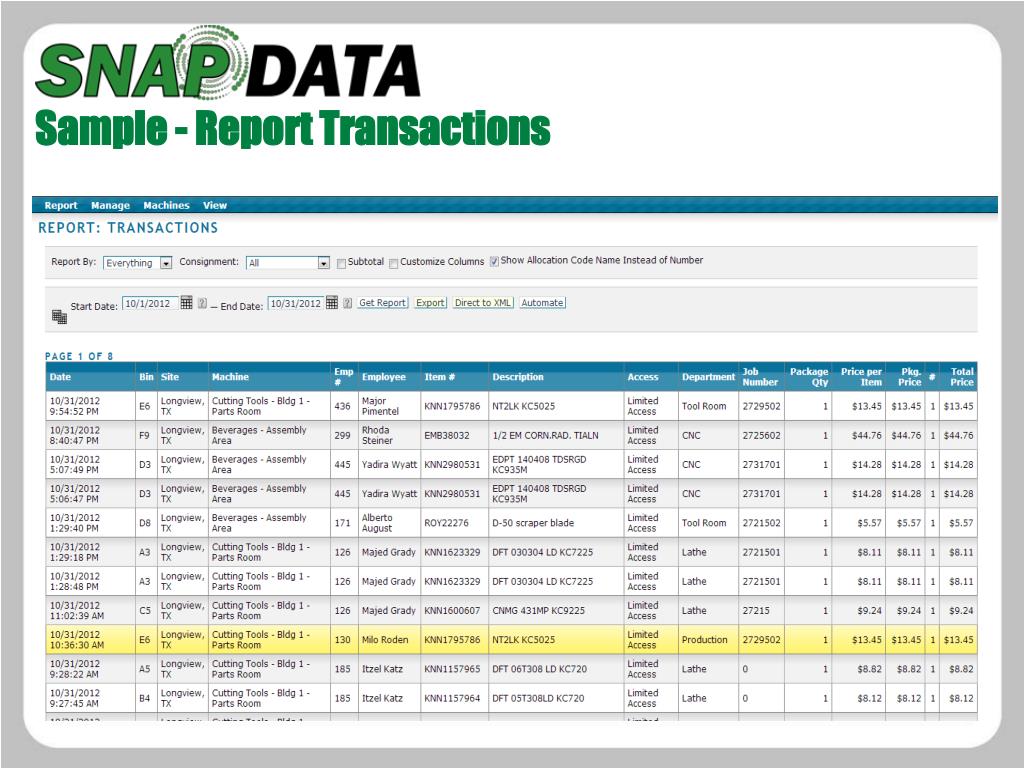Click description 'D-50 scraper blade'
The width and height of the screenshot is (1024, 768).
pyautogui.click(x=533, y=523)
